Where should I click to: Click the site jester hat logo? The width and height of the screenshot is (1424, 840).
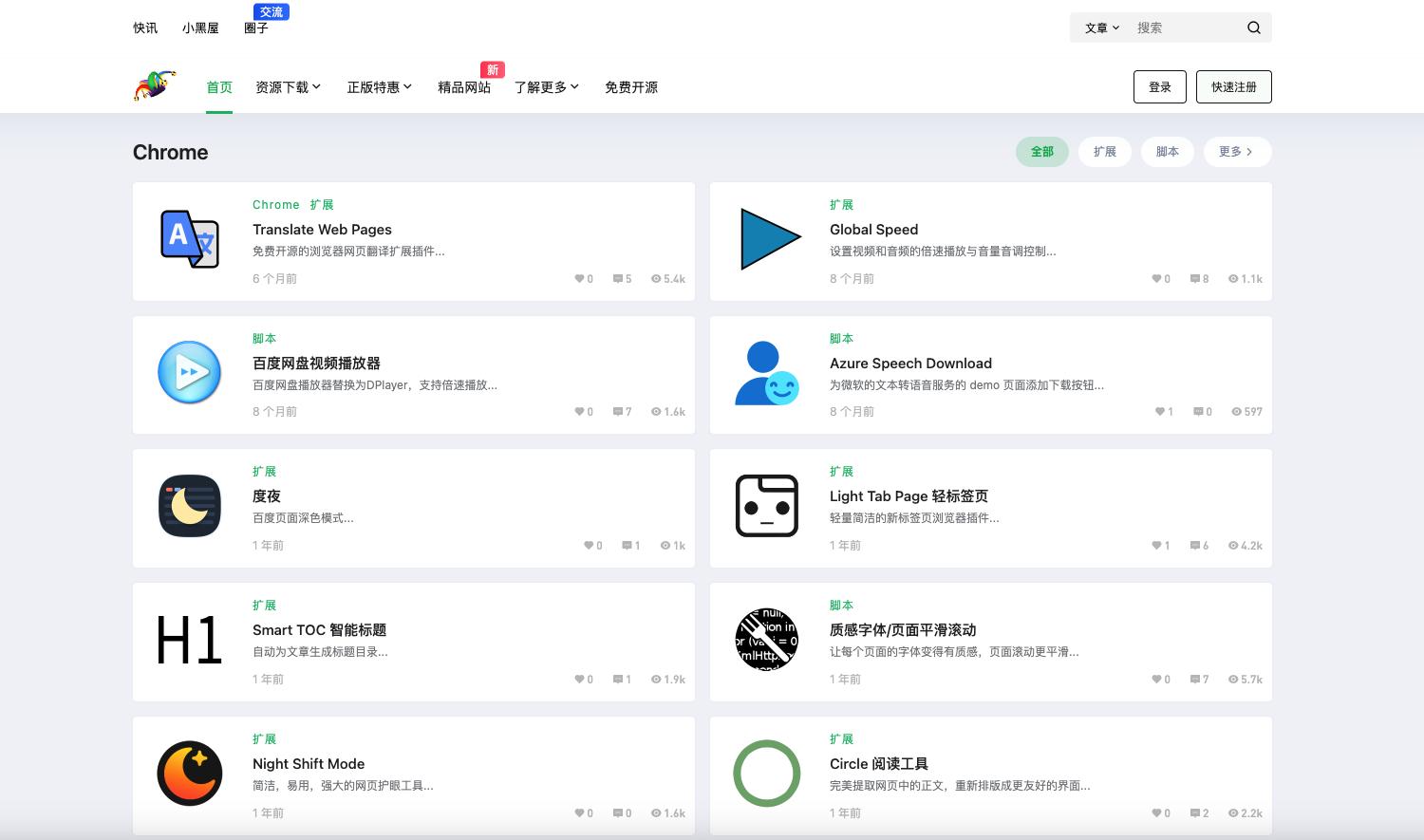(155, 85)
